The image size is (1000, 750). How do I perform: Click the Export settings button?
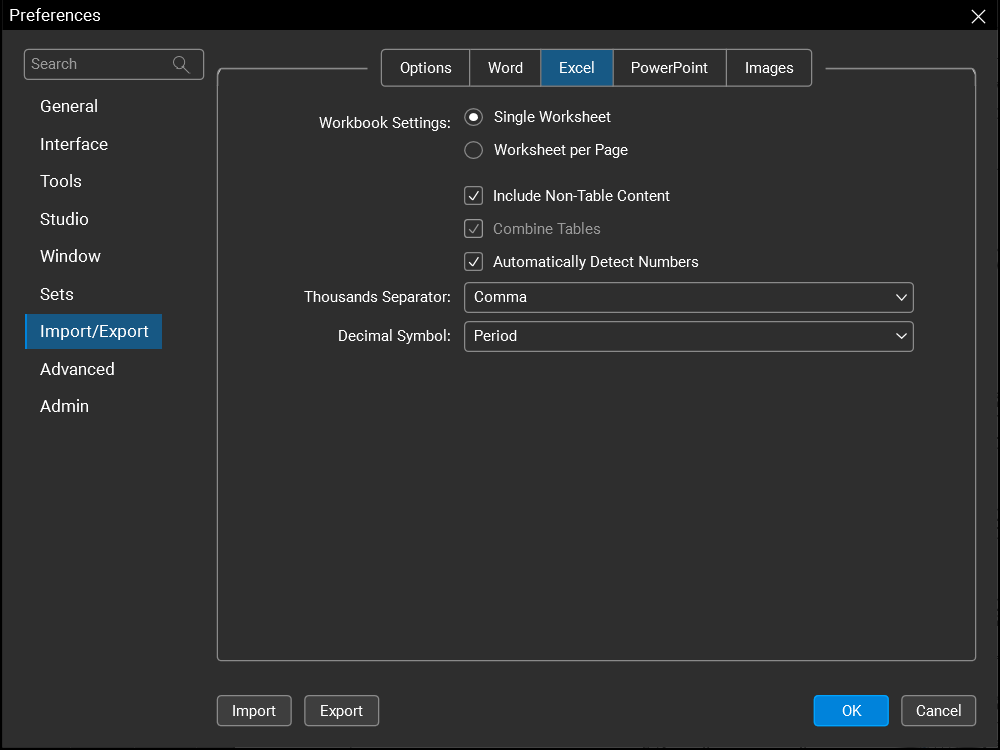coord(341,711)
